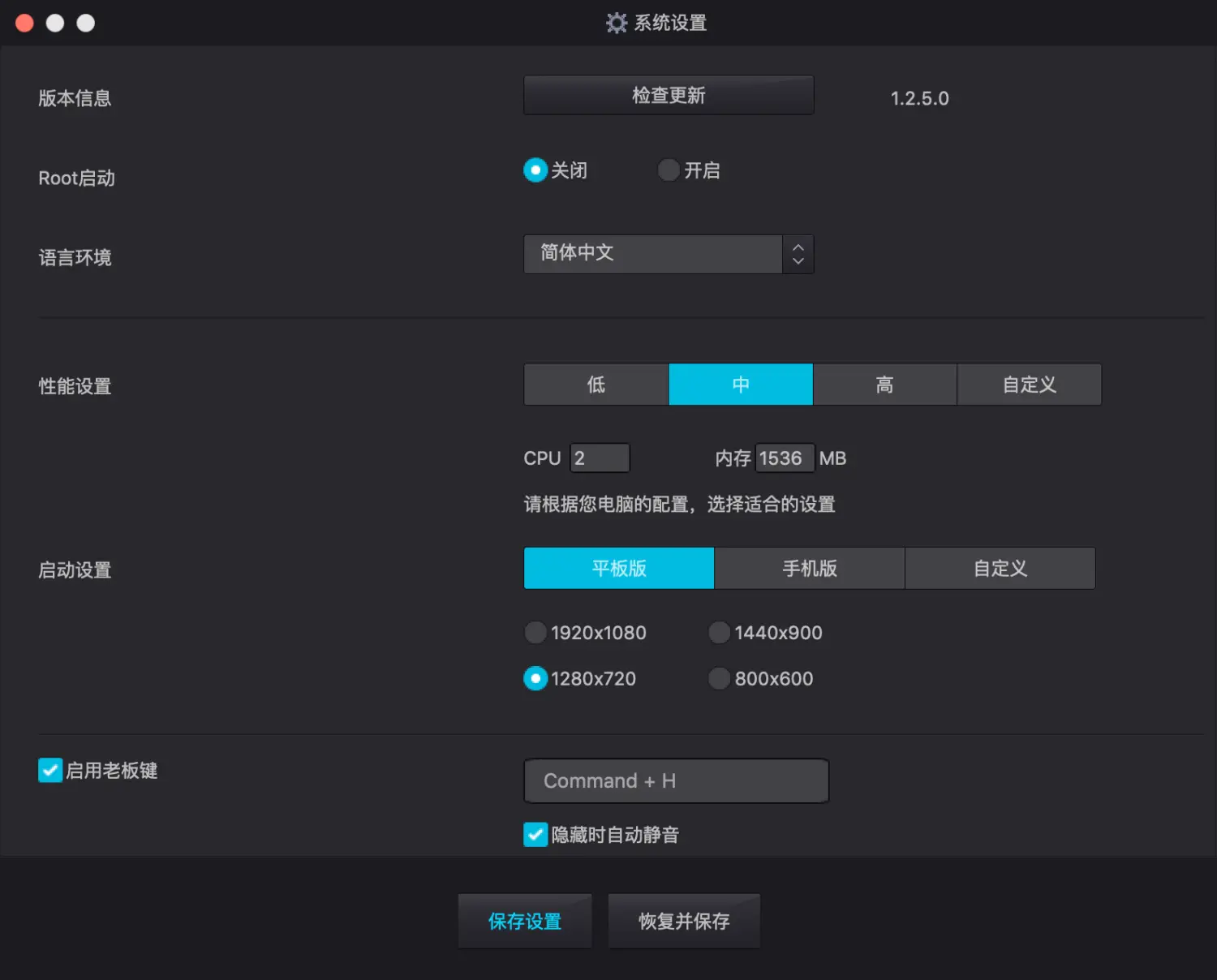Viewport: 1217px width, 980px height.
Task: Click the 性能设置 label
Action: coord(75,386)
